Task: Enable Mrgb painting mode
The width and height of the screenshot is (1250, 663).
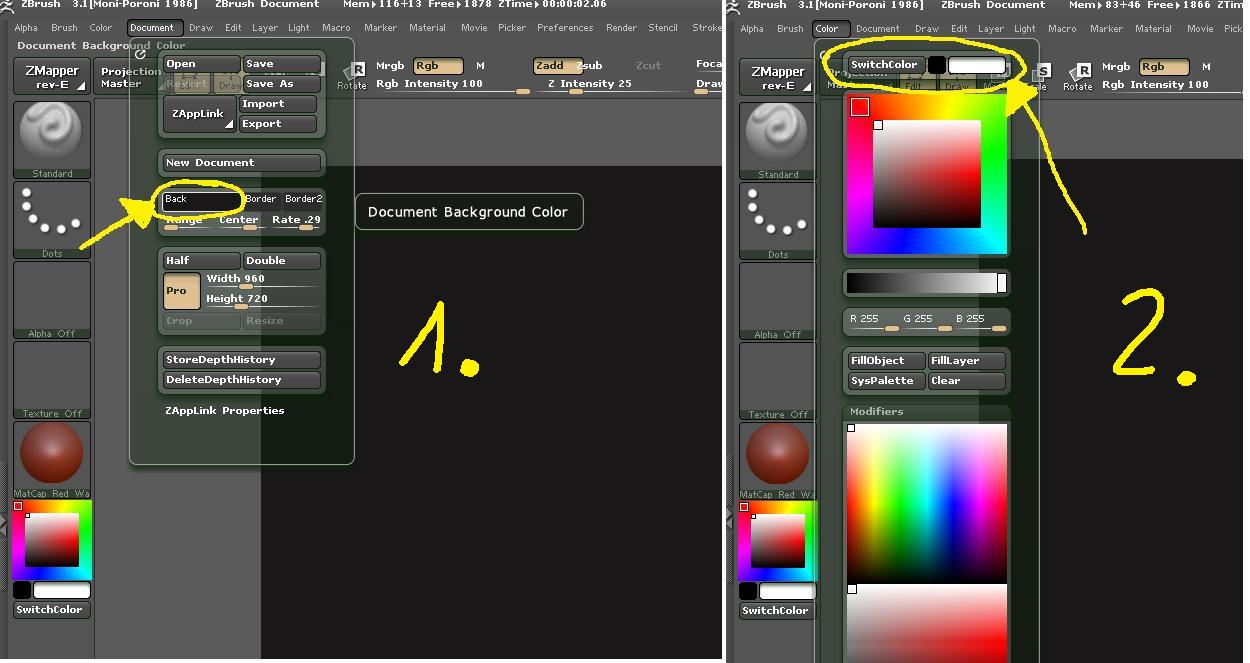Action: point(389,66)
